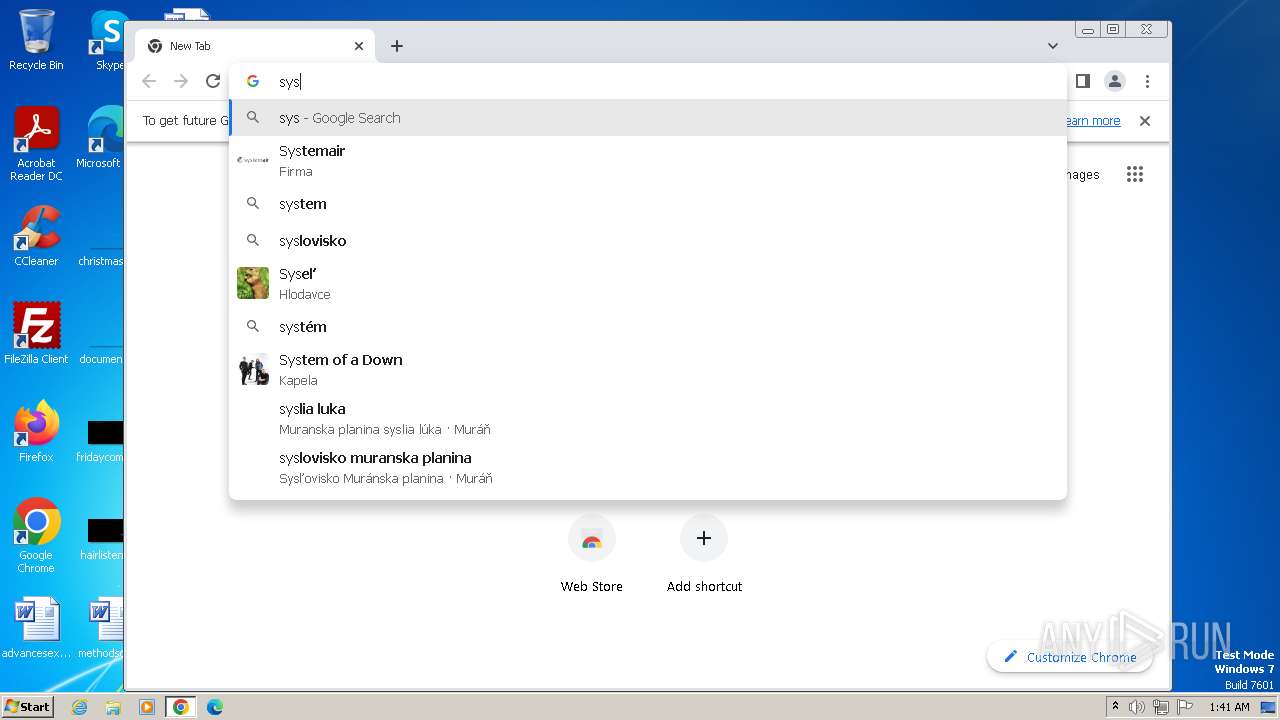Select the CCleaner desktop icon
The height and width of the screenshot is (720, 1280).
(x=36, y=236)
